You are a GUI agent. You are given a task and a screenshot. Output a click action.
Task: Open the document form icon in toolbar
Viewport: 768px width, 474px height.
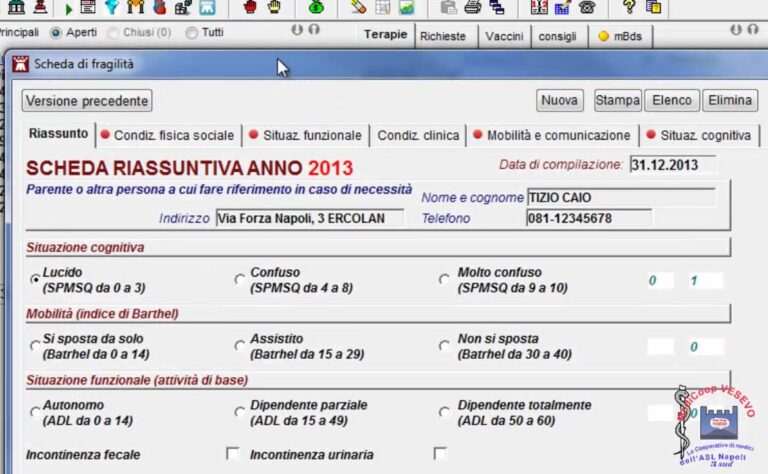(x=88, y=7)
